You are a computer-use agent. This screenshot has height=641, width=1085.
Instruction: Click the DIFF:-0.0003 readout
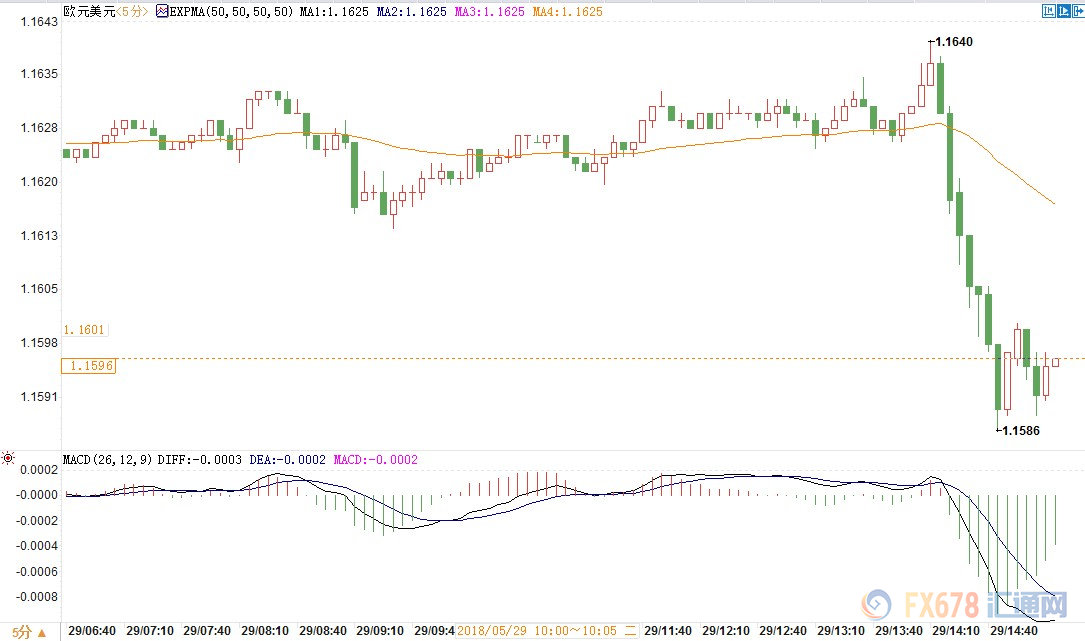(200, 460)
